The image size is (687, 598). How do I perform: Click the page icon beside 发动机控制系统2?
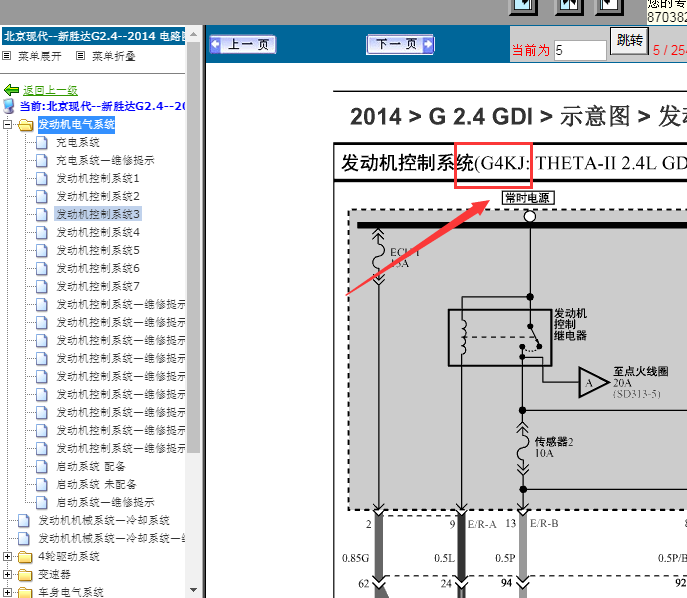[x=42, y=196]
